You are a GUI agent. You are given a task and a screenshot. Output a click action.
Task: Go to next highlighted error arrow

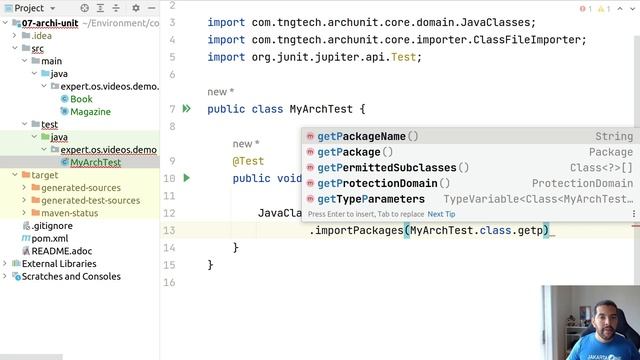633,9
